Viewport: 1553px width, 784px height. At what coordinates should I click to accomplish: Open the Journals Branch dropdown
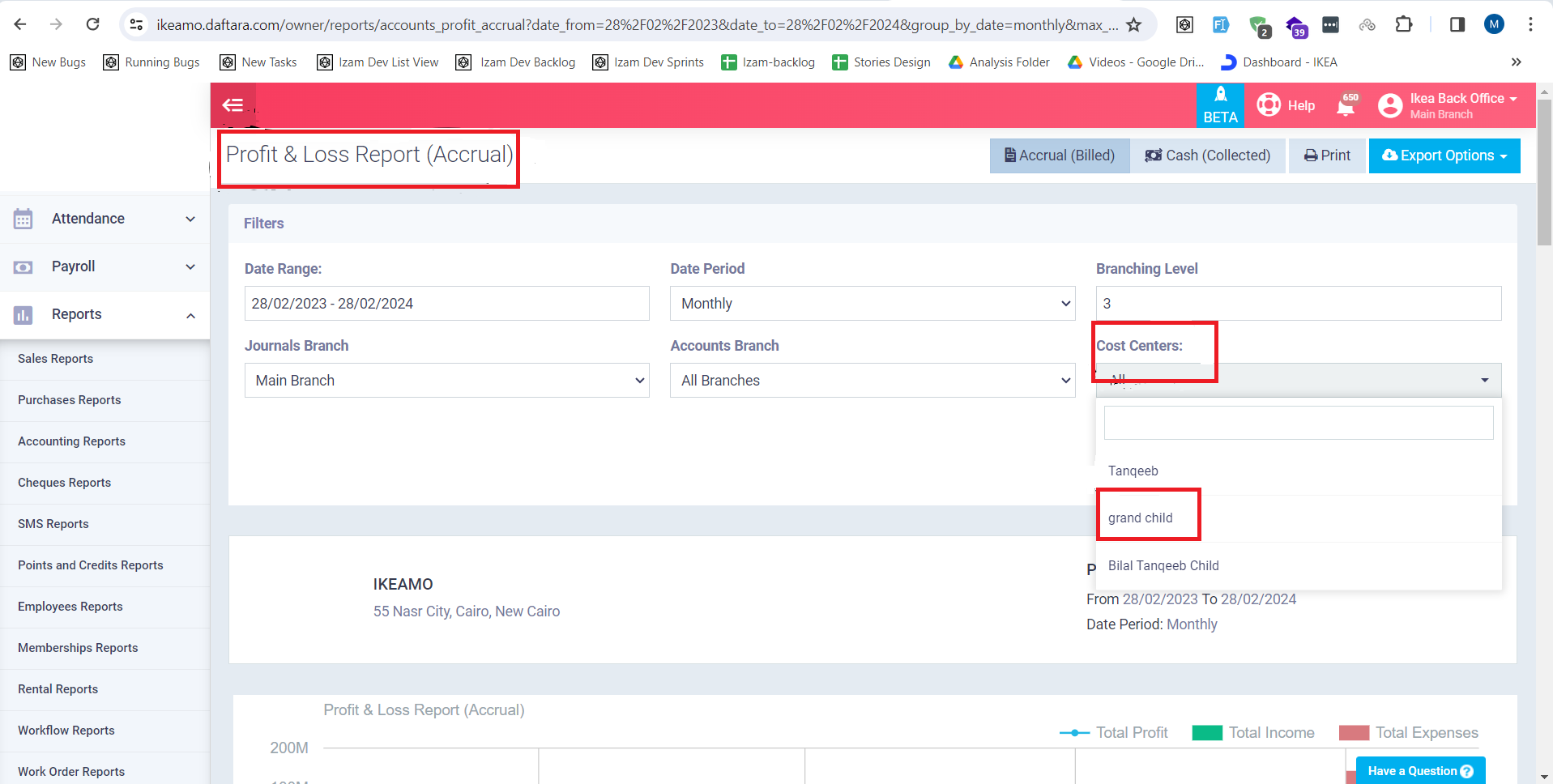coord(446,381)
